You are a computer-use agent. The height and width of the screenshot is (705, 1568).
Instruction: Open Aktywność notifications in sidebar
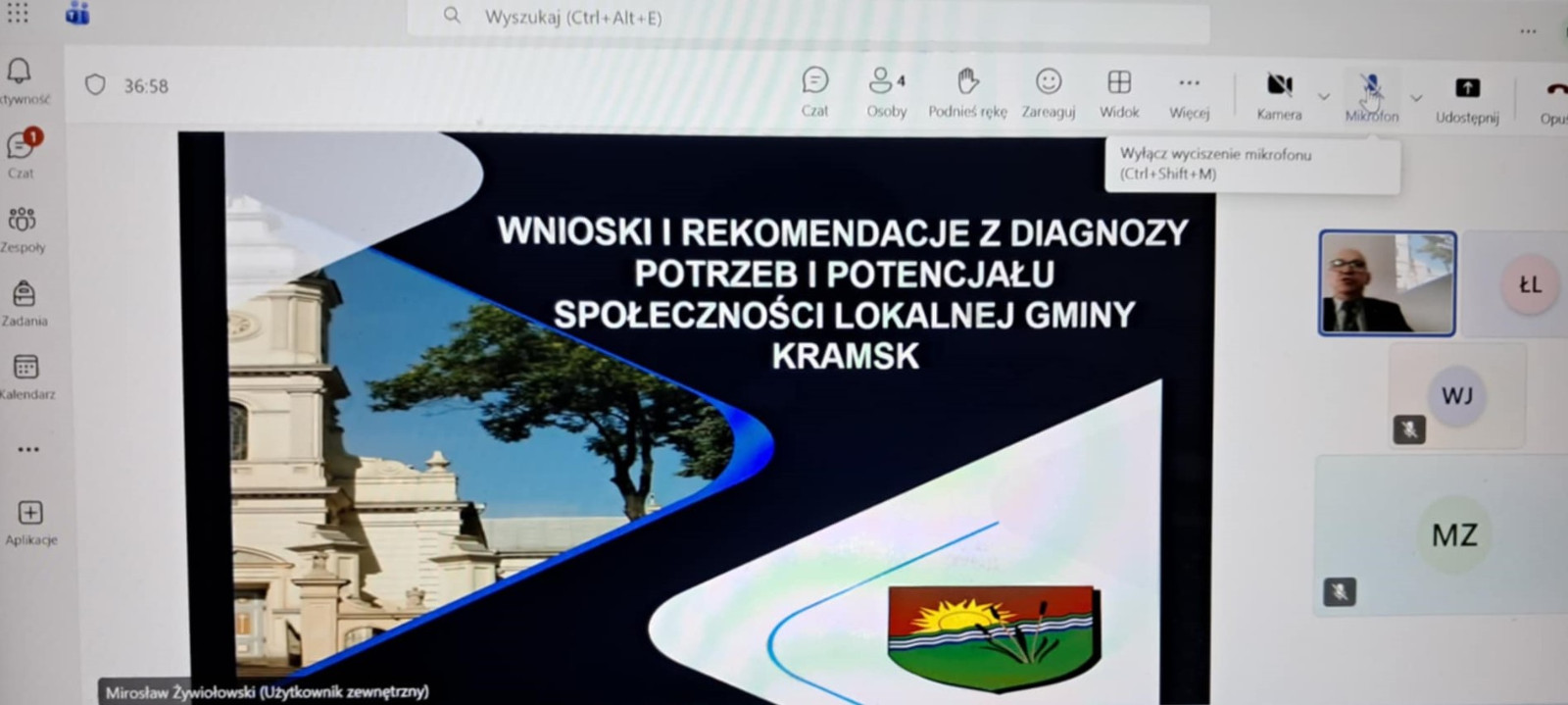[x=21, y=79]
